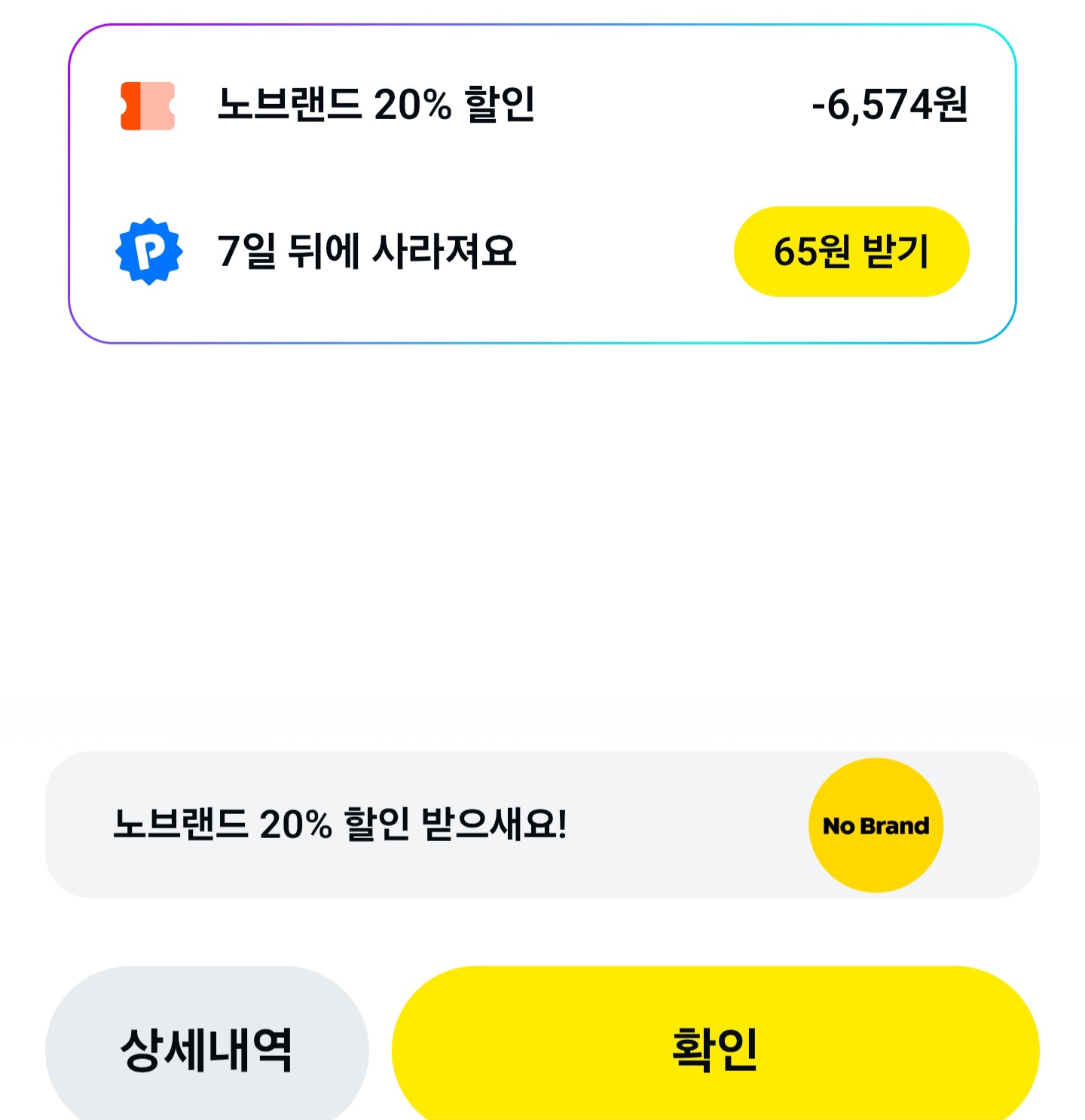Claim 65 won points via yellow pill
Viewport: 1085px width, 1120px height.
851,251
